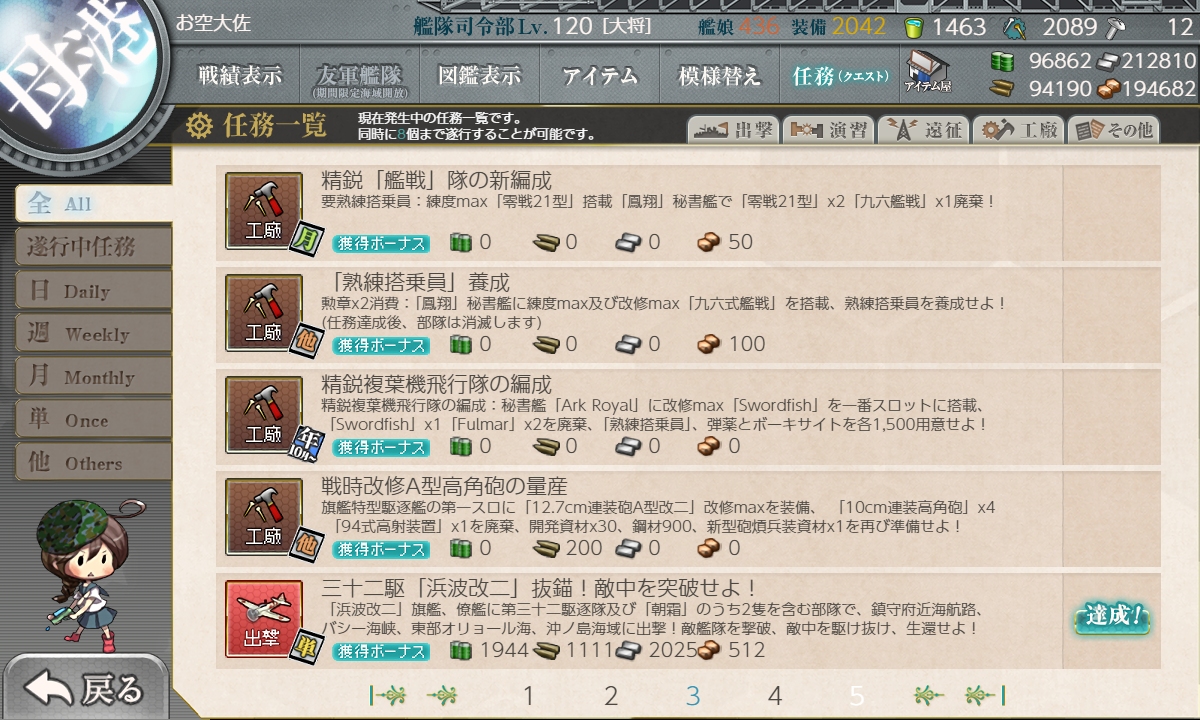Viewport: 1200px width, 720px height.
Task: Click the 工廠 icon of 戦時改修A型高角砲の量産
Action: (x=264, y=518)
